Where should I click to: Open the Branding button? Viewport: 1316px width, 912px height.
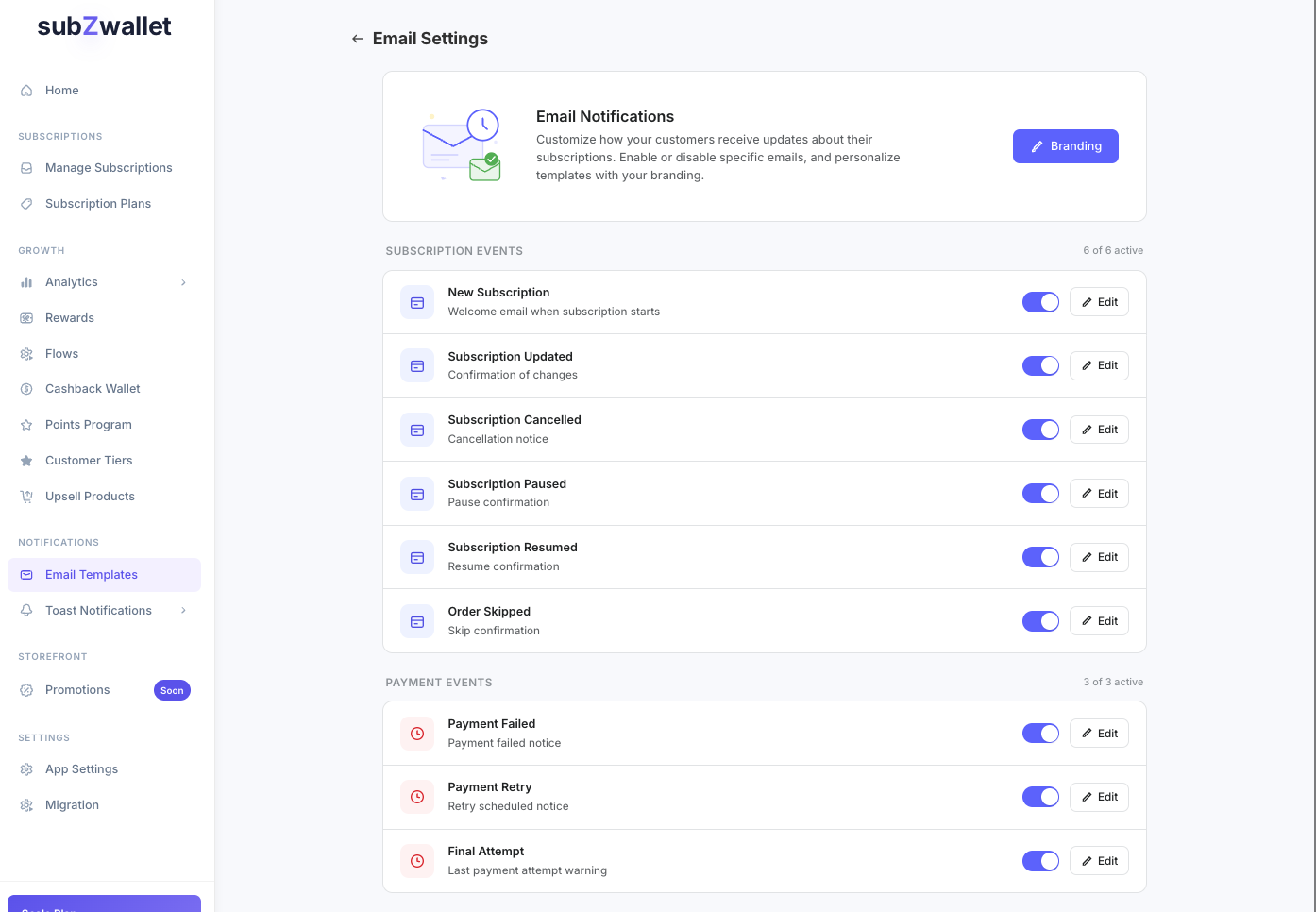pos(1065,146)
